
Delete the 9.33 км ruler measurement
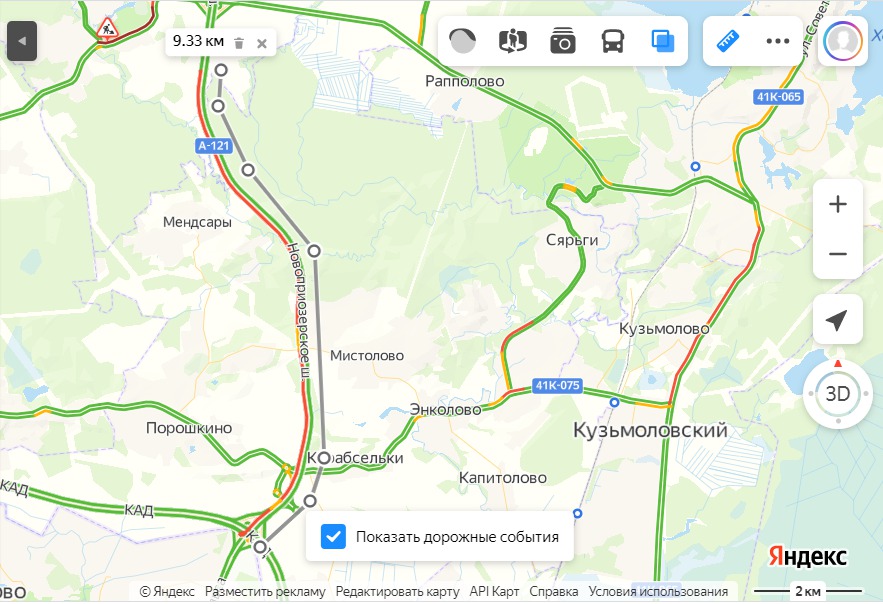[x=239, y=43]
